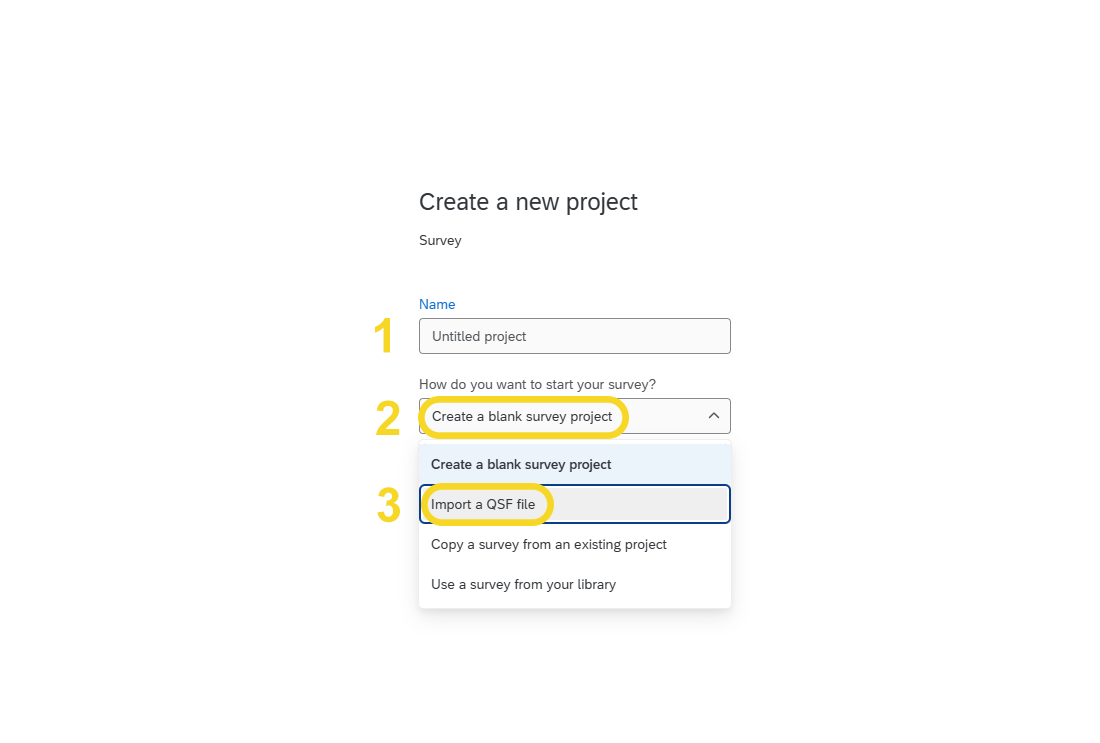Pick 'Copy a survey from an existing project'
The height and width of the screenshot is (743, 1100).
click(x=549, y=544)
